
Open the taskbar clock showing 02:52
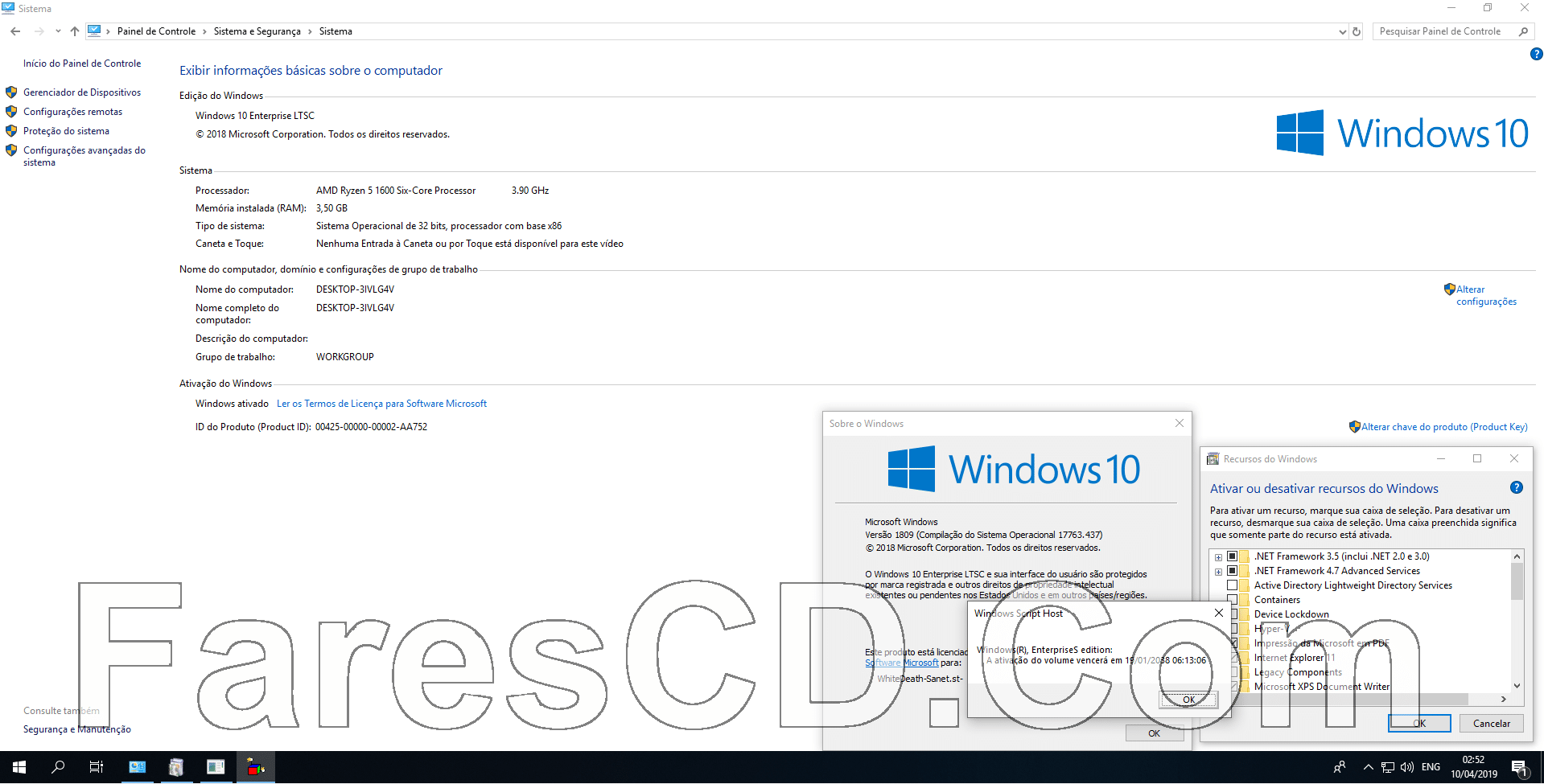pyautogui.click(x=1474, y=767)
